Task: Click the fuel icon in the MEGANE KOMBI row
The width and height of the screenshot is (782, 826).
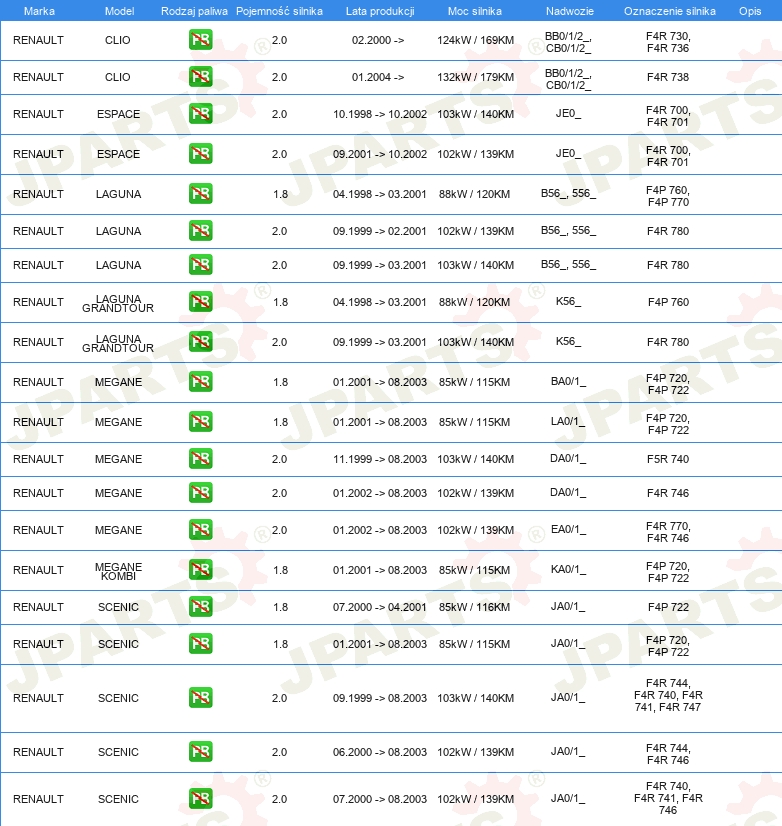Action: tap(200, 570)
